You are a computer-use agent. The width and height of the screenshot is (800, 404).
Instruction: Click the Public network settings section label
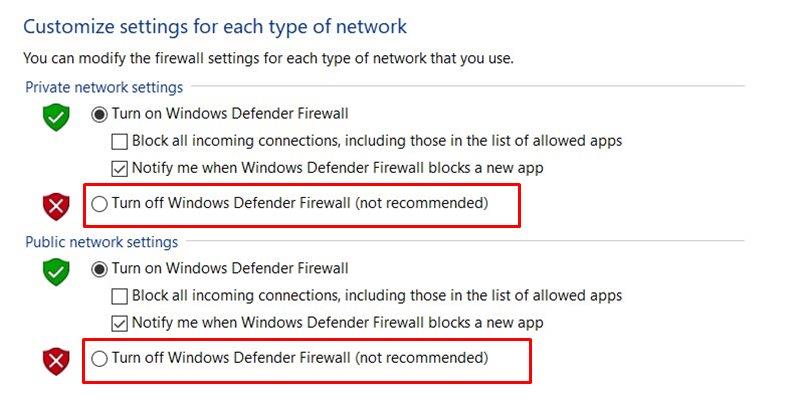[102, 242]
